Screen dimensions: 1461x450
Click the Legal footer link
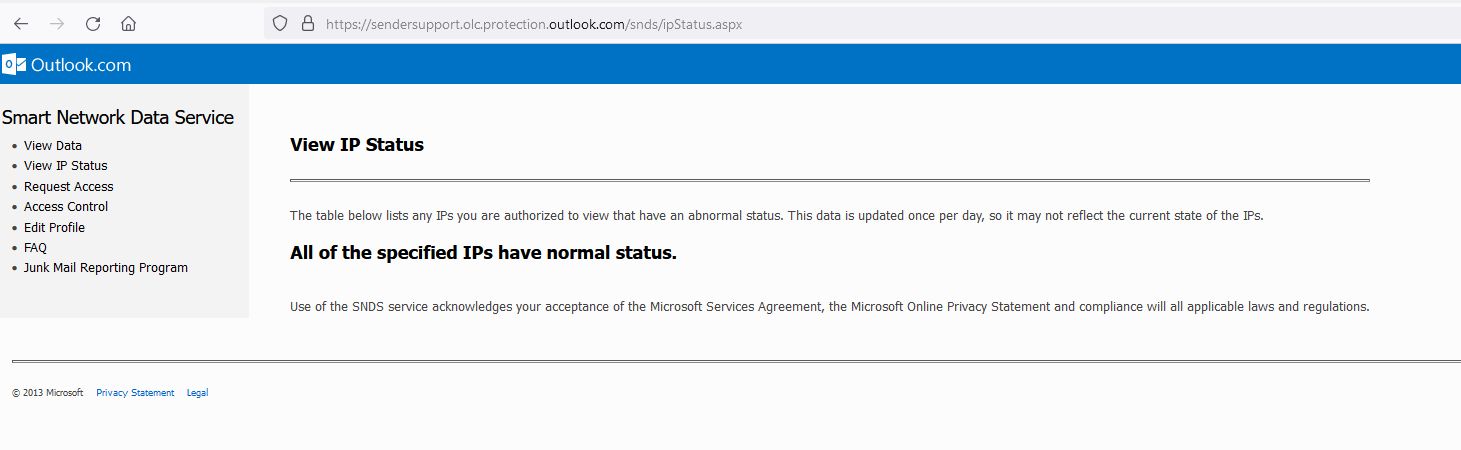197,393
